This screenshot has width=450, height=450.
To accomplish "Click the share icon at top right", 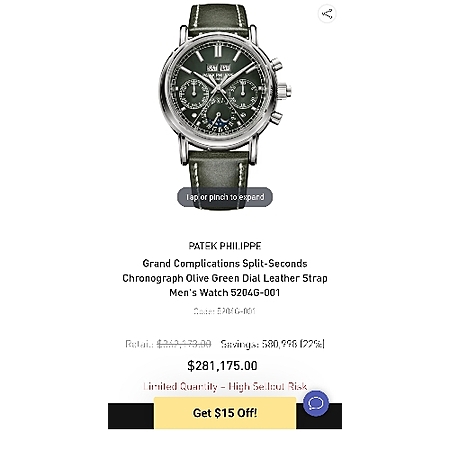I will click(327, 14).
